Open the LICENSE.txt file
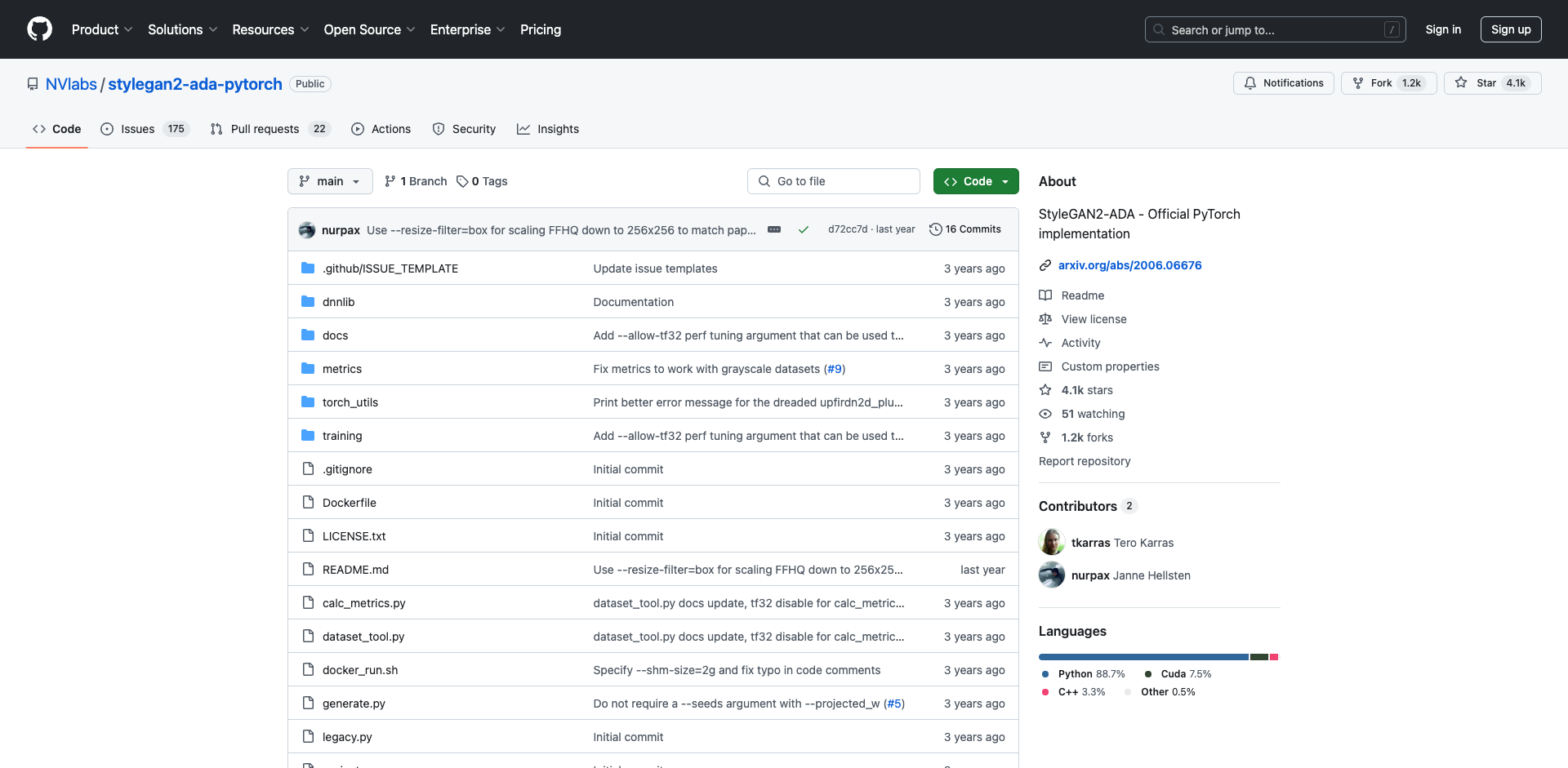Image resolution: width=1568 pixels, height=768 pixels. (x=354, y=536)
